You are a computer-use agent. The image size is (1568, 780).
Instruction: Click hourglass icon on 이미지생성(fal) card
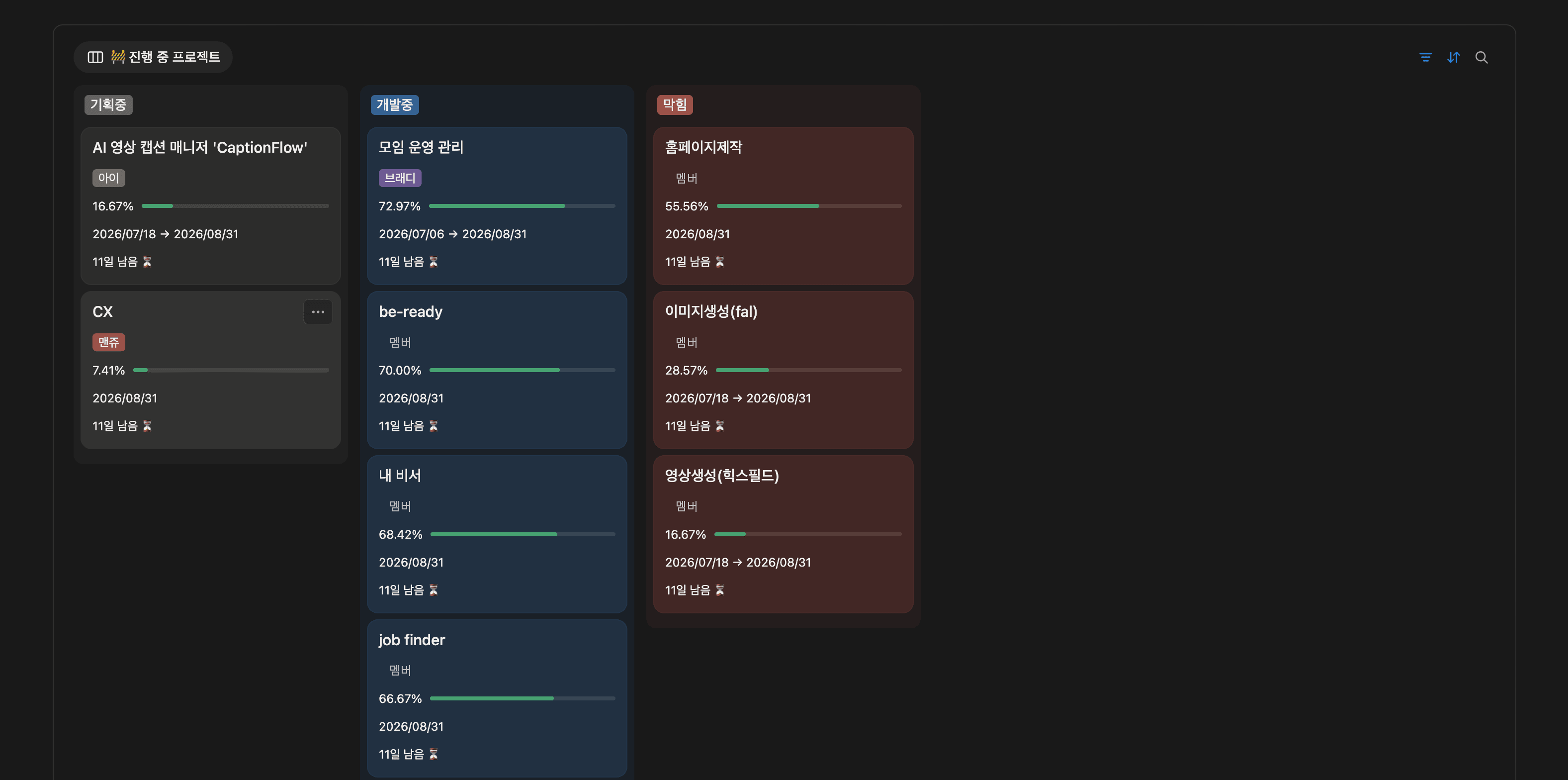[719, 426]
